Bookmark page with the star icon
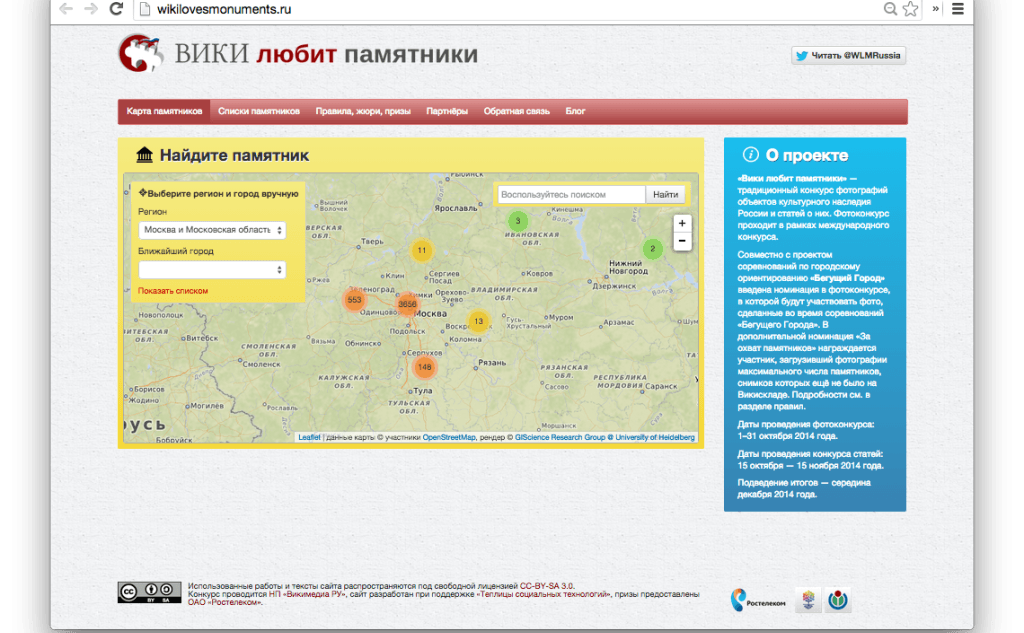This screenshot has width=1024, height=633. point(910,9)
